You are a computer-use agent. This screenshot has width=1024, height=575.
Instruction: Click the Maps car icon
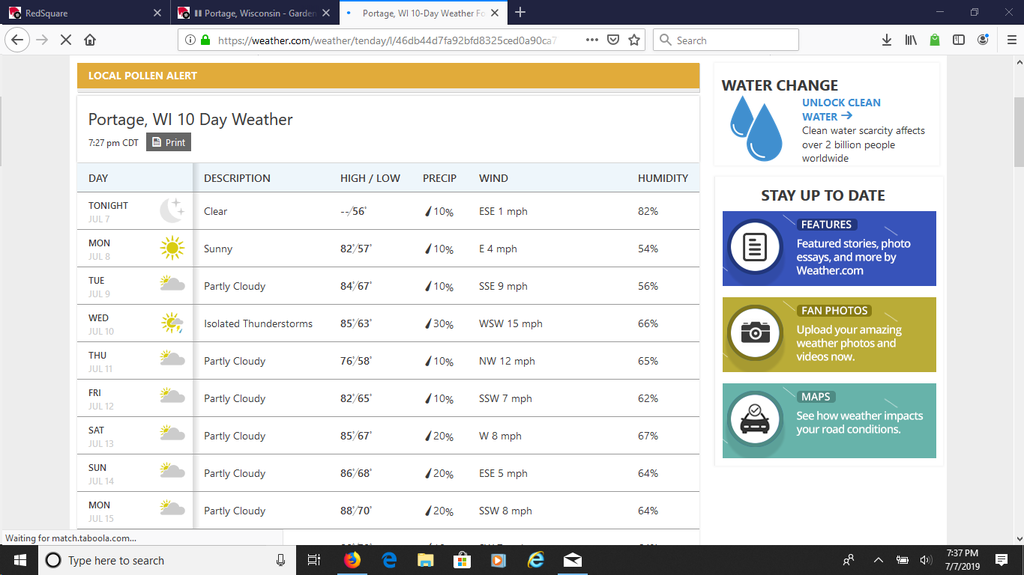(x=754, y=419)
